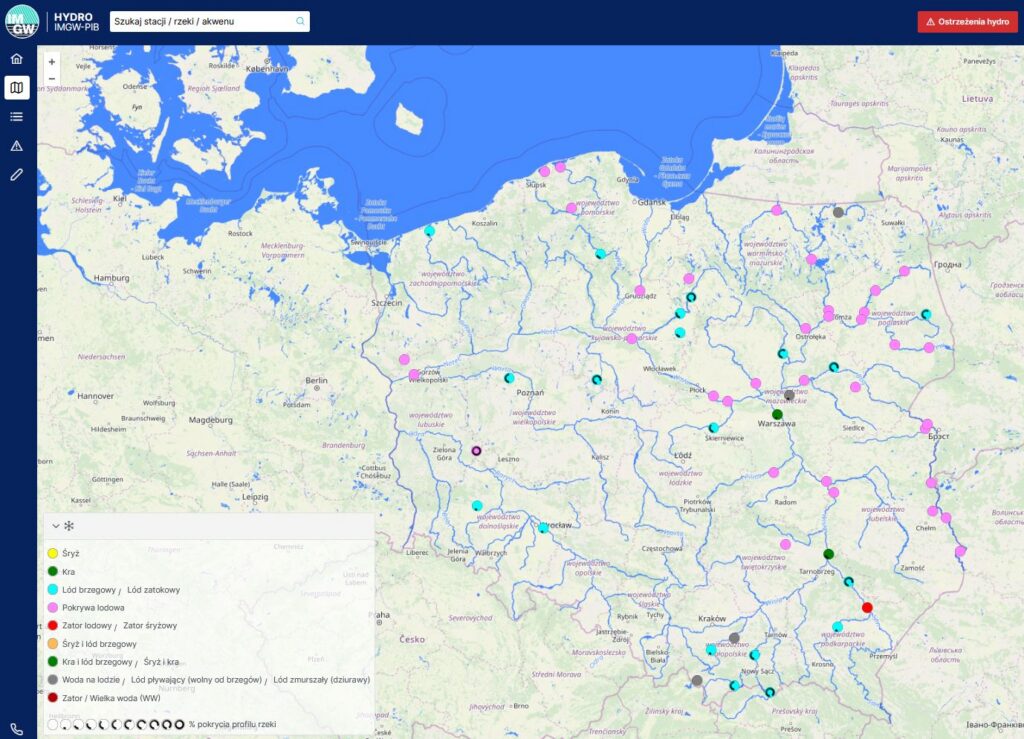Select the map view sidebar icon

16,88
